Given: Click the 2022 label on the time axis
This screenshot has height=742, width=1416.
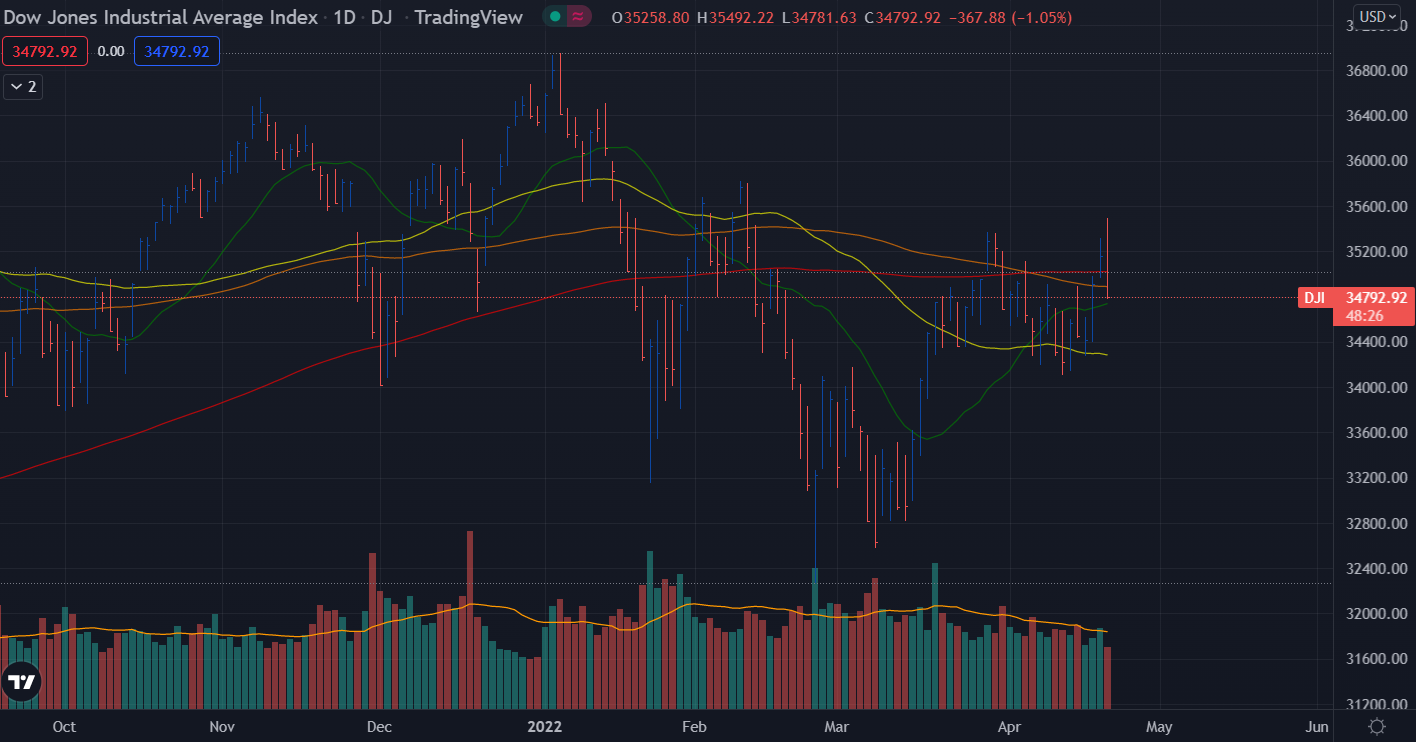Looking at the screenshot, I should 544,727.
